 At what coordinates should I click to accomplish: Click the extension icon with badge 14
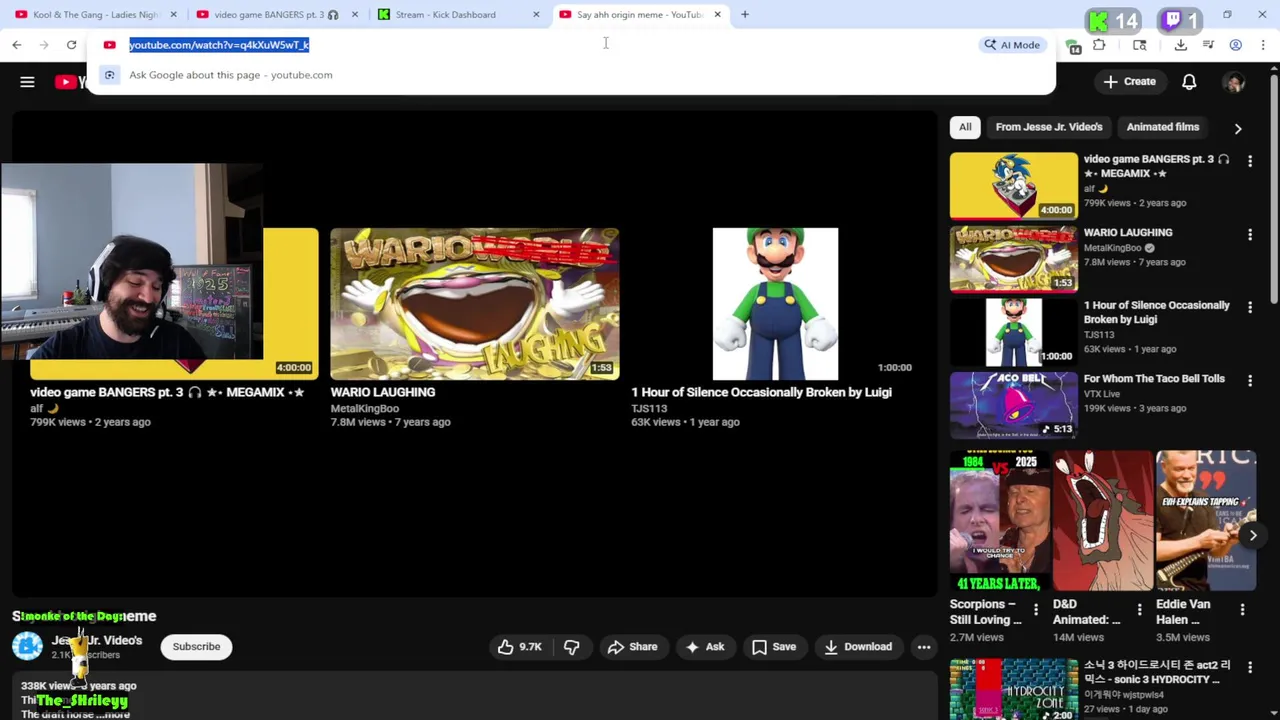coord(1073,46)
